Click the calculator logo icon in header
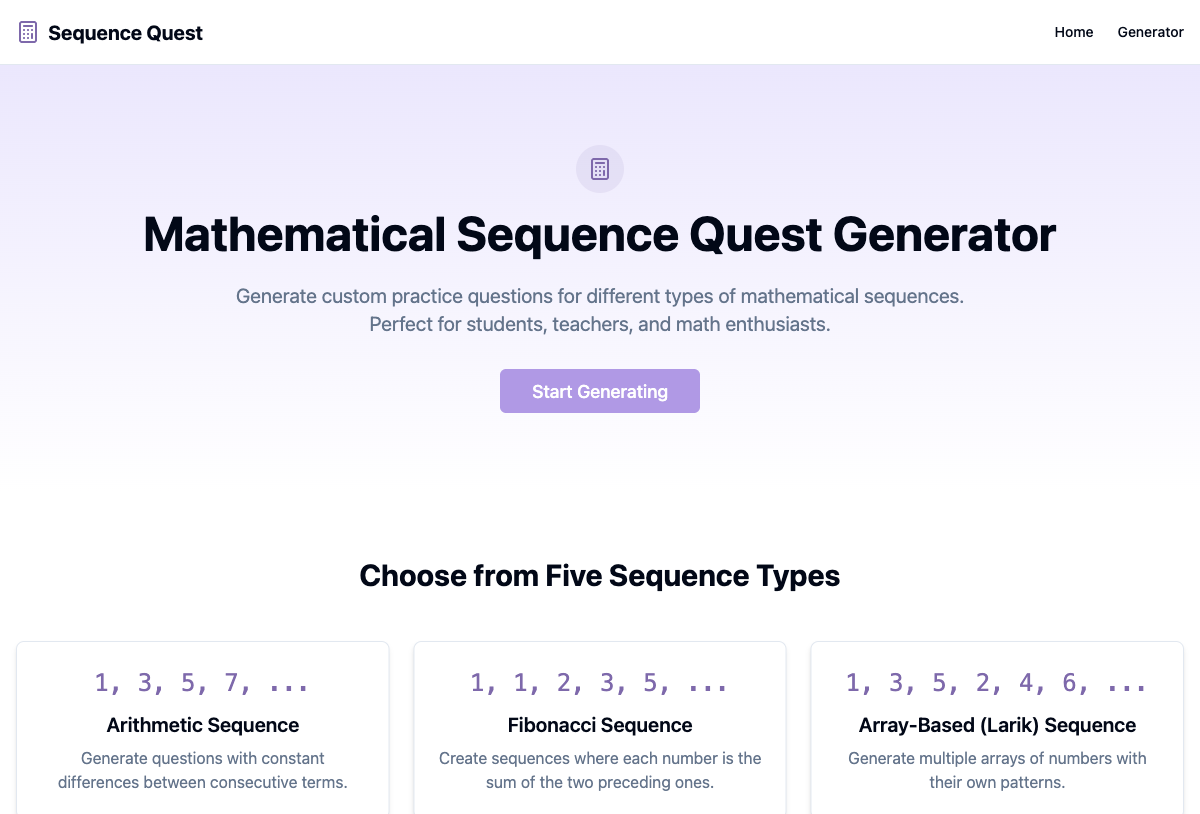Screen dimensions: 1200x814 pyautogui.click(x=28, y=33)
